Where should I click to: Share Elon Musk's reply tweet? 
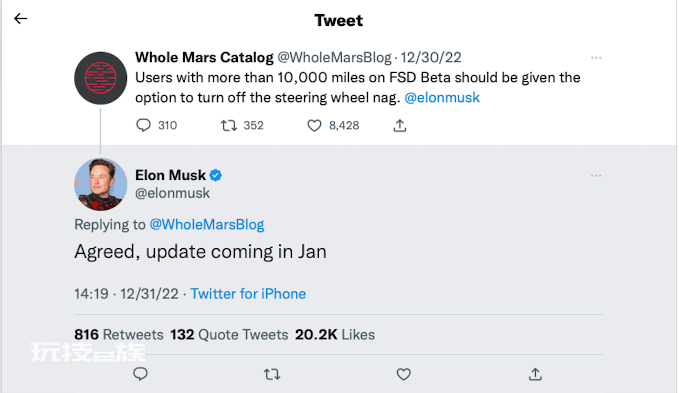[x=535, y=374]
